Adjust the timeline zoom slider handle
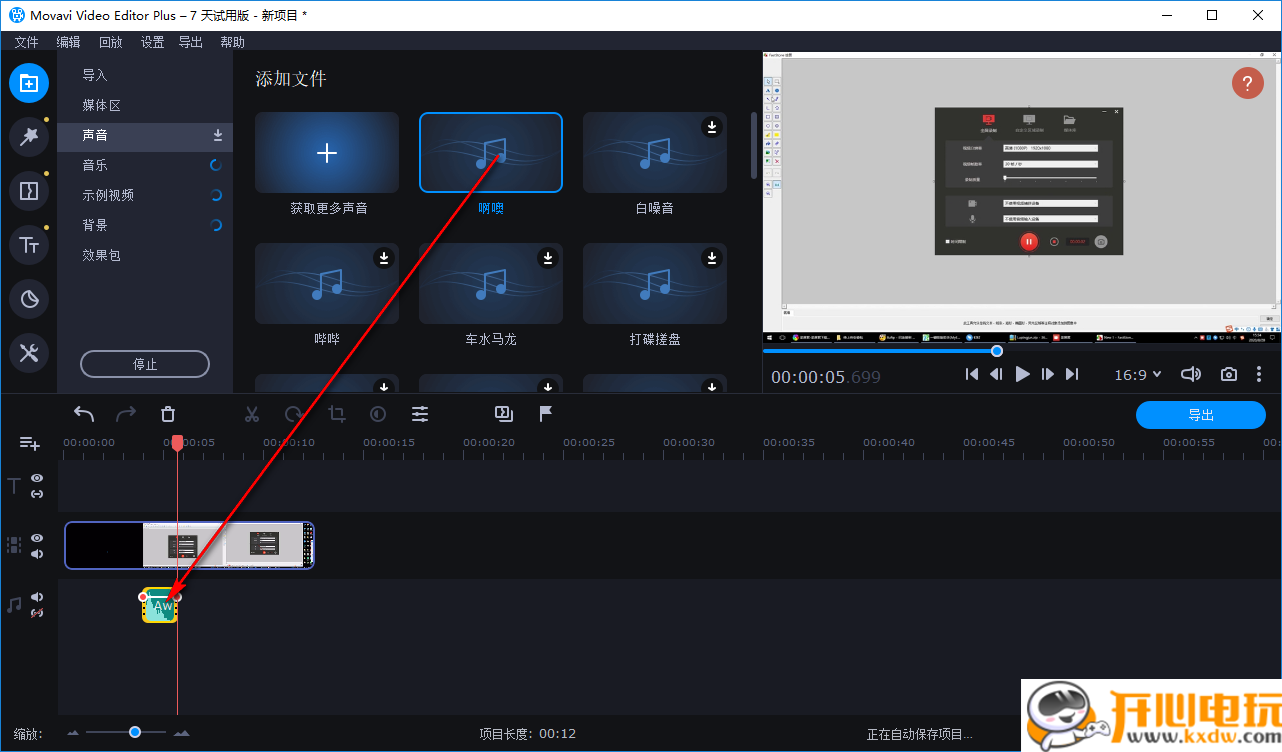Screen dimensions: 1282x752 click(x=135, y=732)
